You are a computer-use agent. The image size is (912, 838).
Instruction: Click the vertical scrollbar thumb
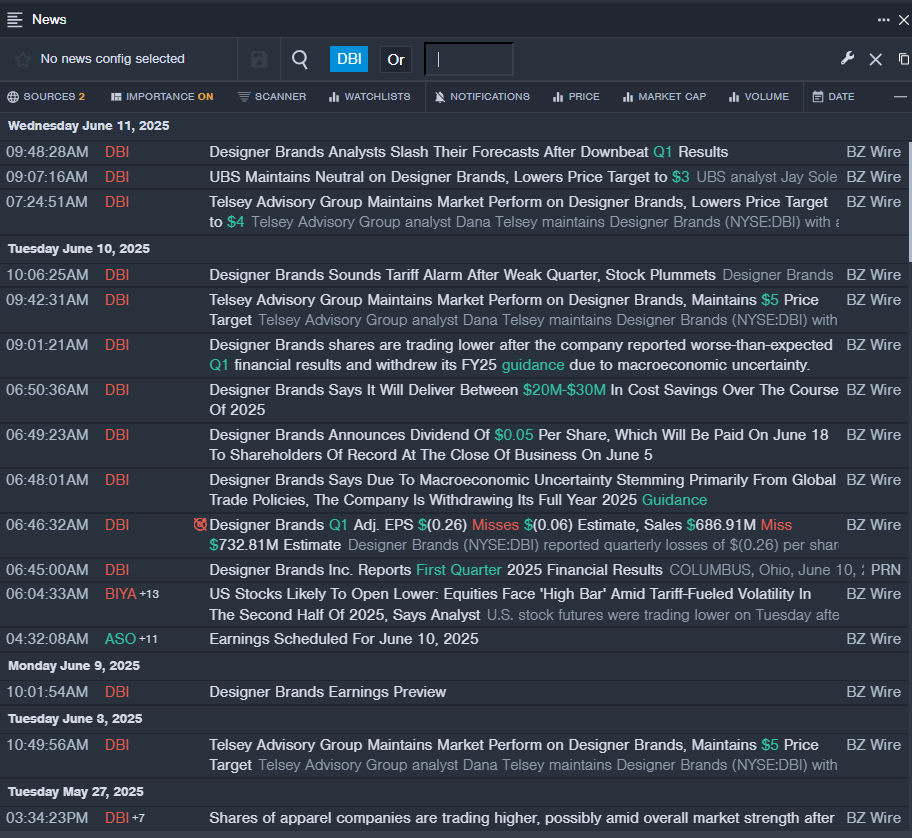(909, 202)
